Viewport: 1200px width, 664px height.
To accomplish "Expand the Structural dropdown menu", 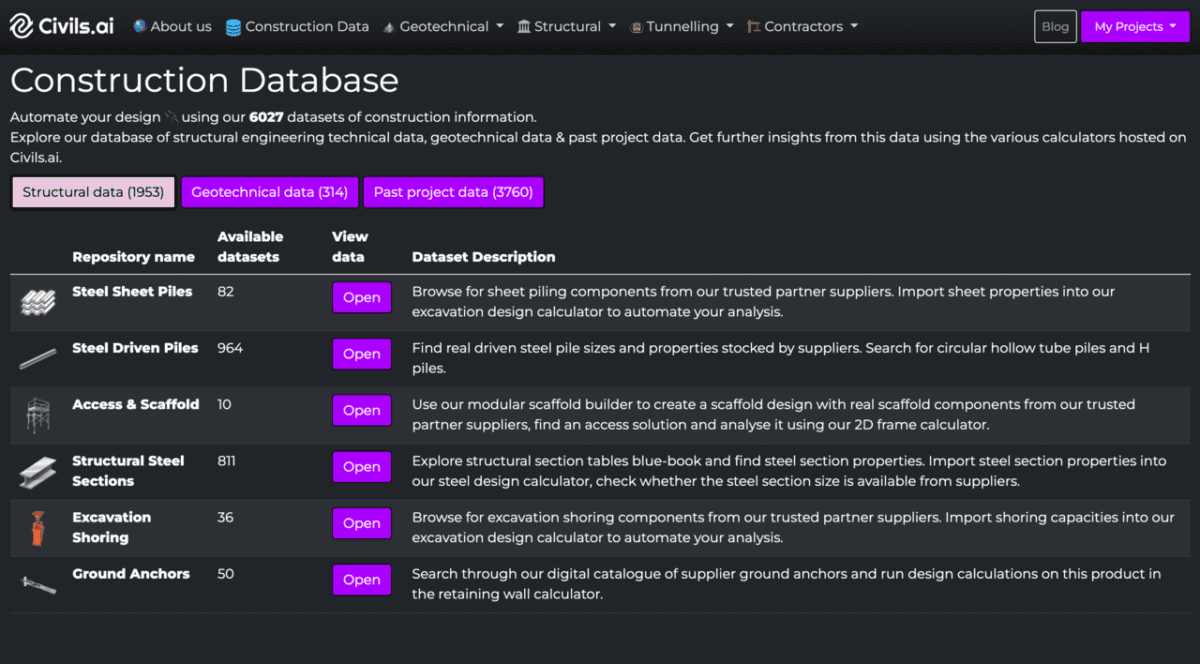I will pyautogui.click(x=567, y=27).
